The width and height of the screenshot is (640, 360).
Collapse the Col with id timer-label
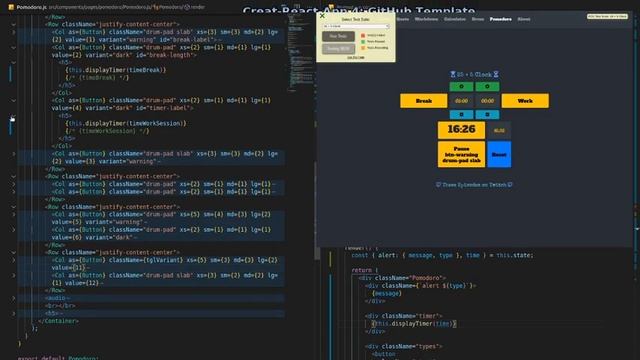[13, 100]
